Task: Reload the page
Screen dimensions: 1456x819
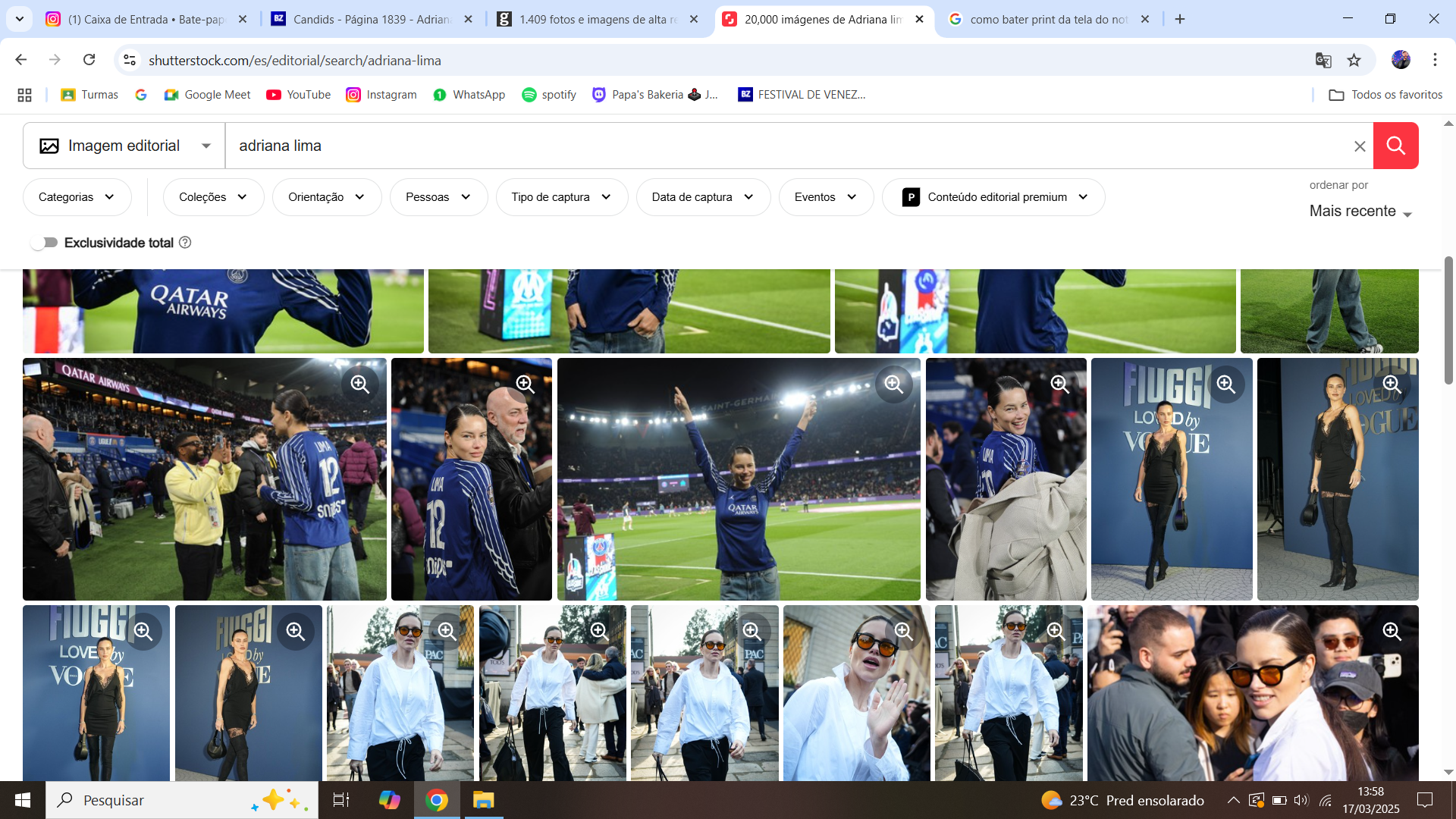Action: tap(89, 60)
